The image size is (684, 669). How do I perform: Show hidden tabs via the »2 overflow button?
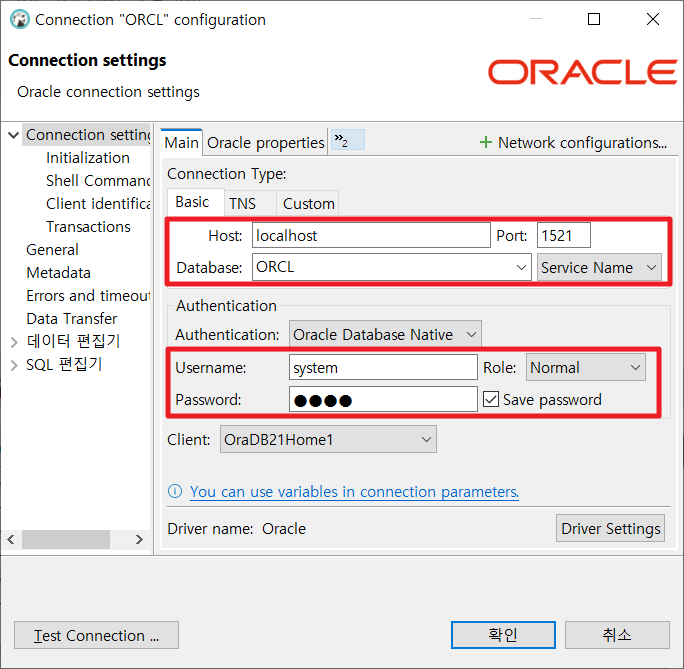(x=347, y=140)
